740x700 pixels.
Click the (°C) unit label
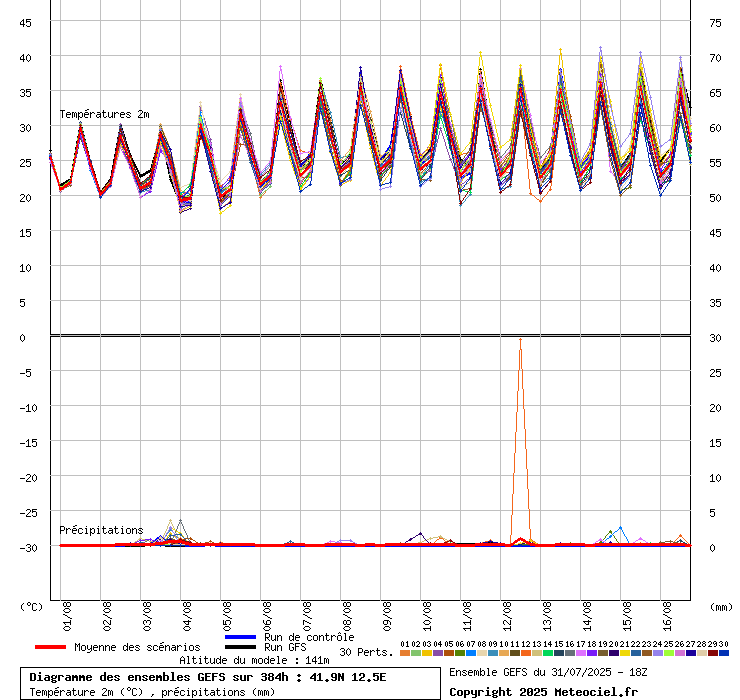(31, 607)
